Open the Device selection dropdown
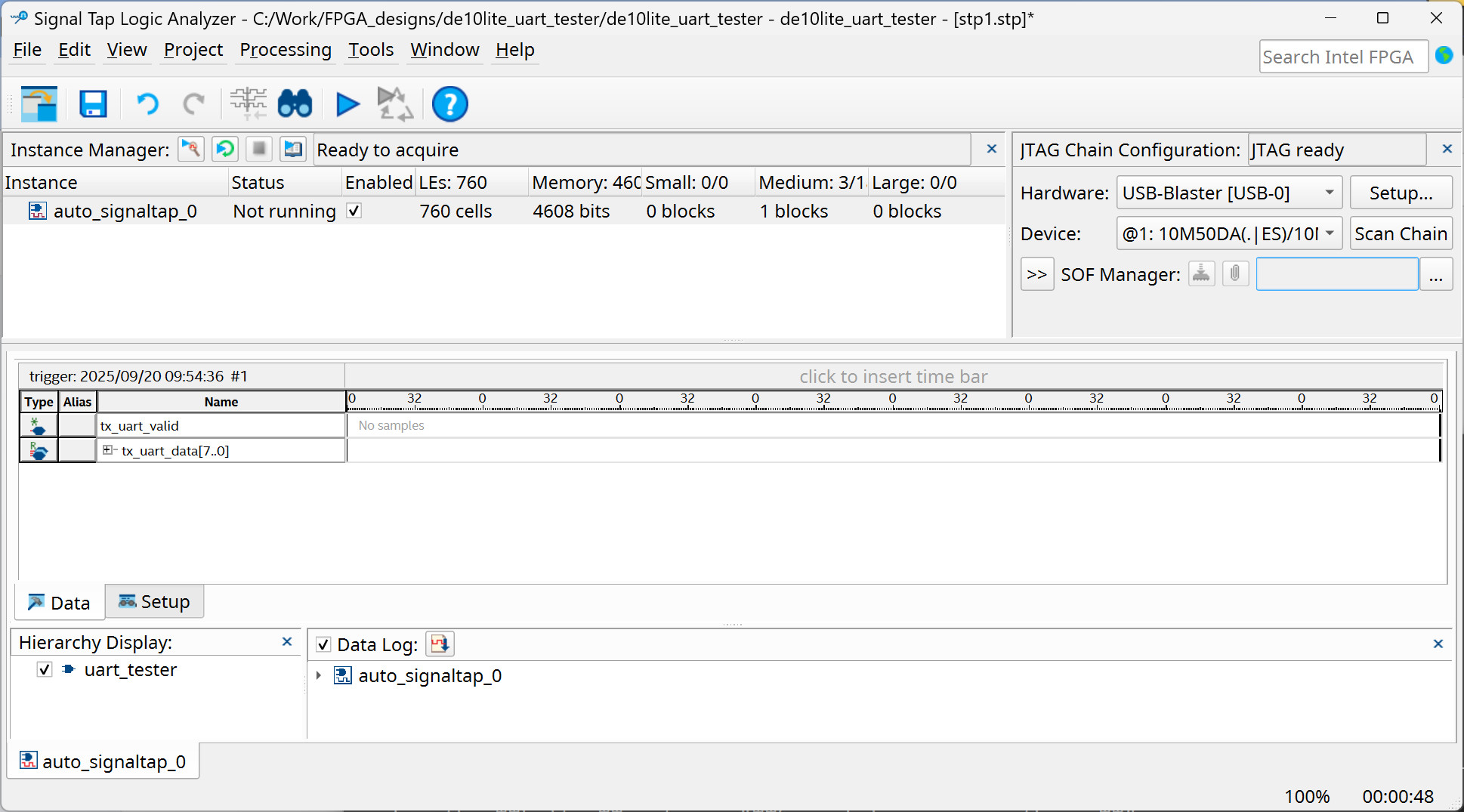1464x812 pixels. tap(1329, 233)
